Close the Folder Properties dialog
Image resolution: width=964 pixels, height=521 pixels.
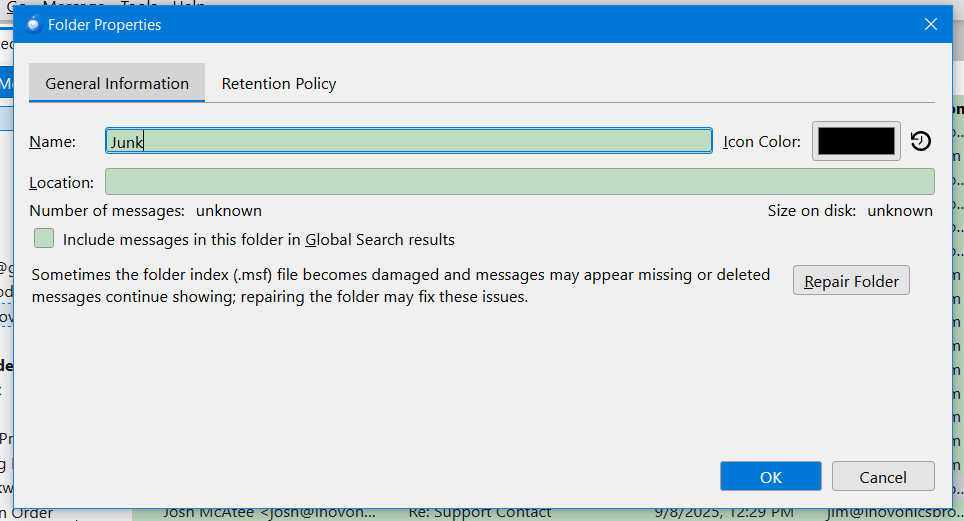pyautogui.click(x=931, y=24)
